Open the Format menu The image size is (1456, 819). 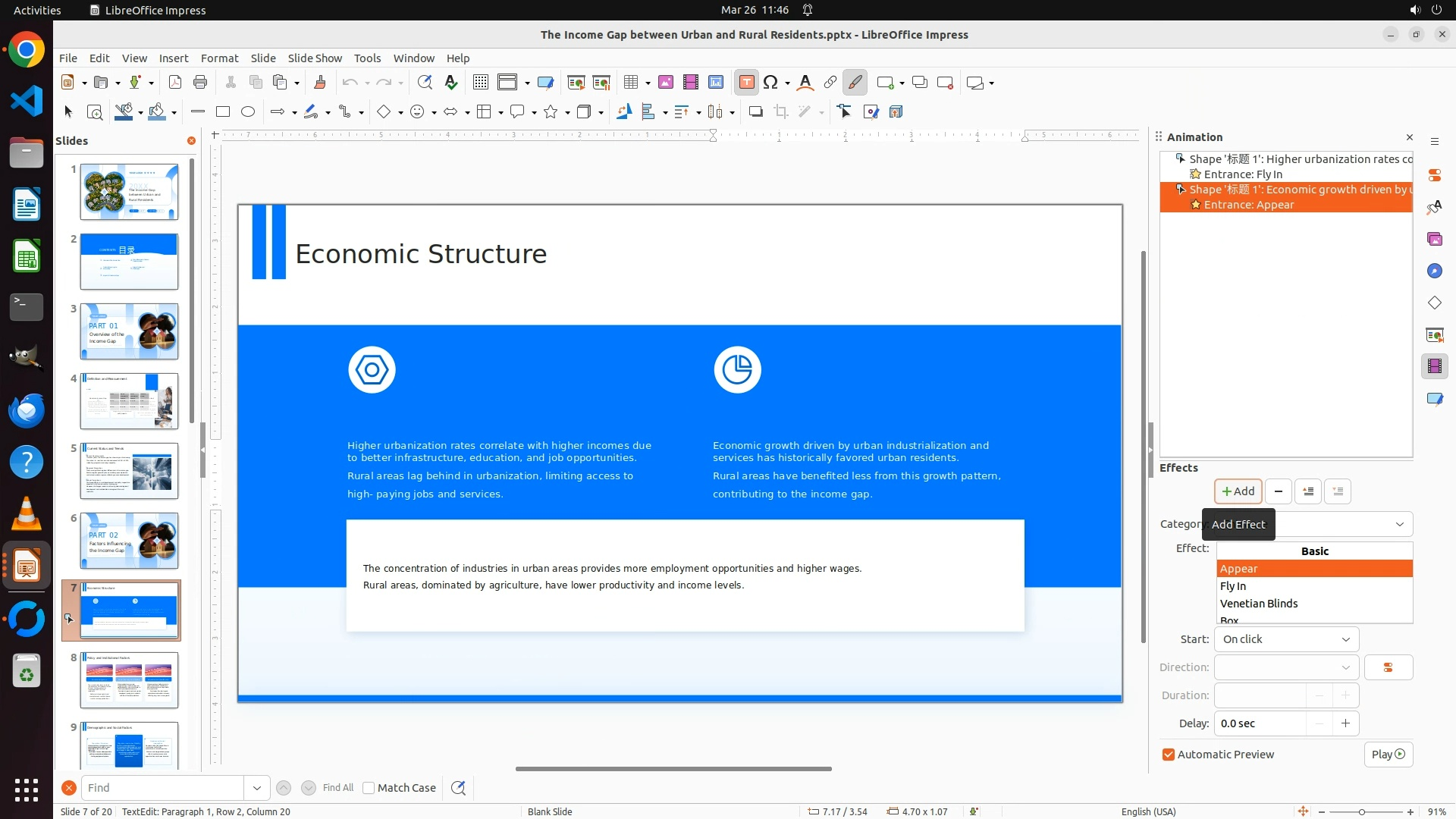pyautogui.click(x=219, y=58)
